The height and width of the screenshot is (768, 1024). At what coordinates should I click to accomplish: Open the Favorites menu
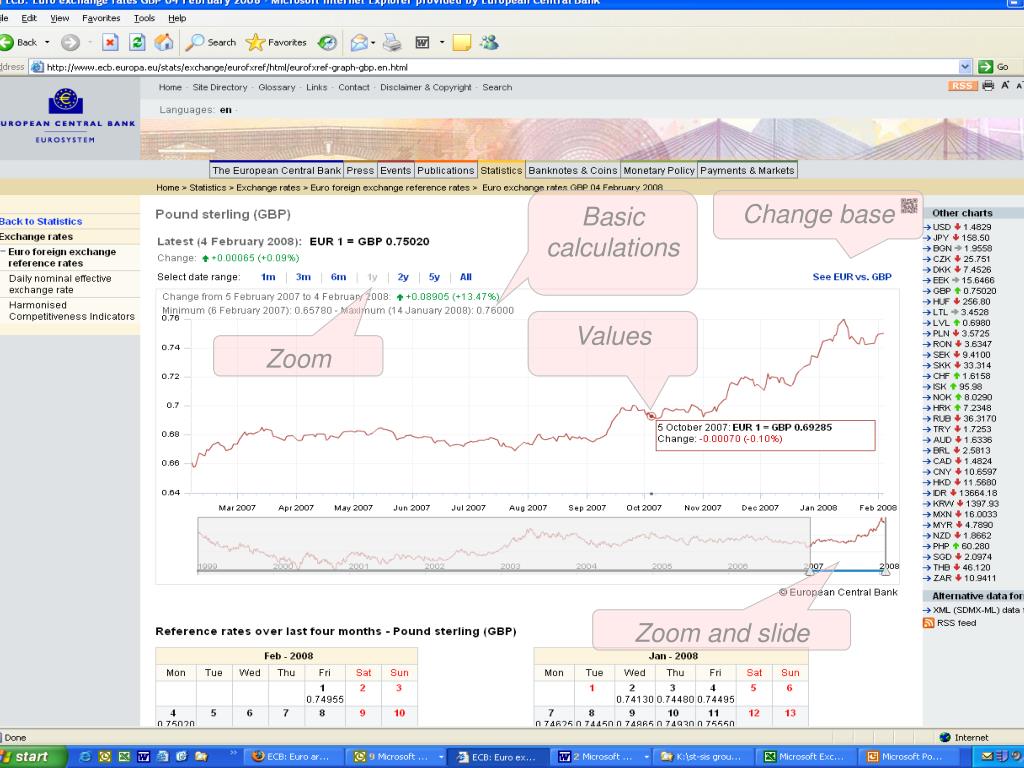point(101,18)
